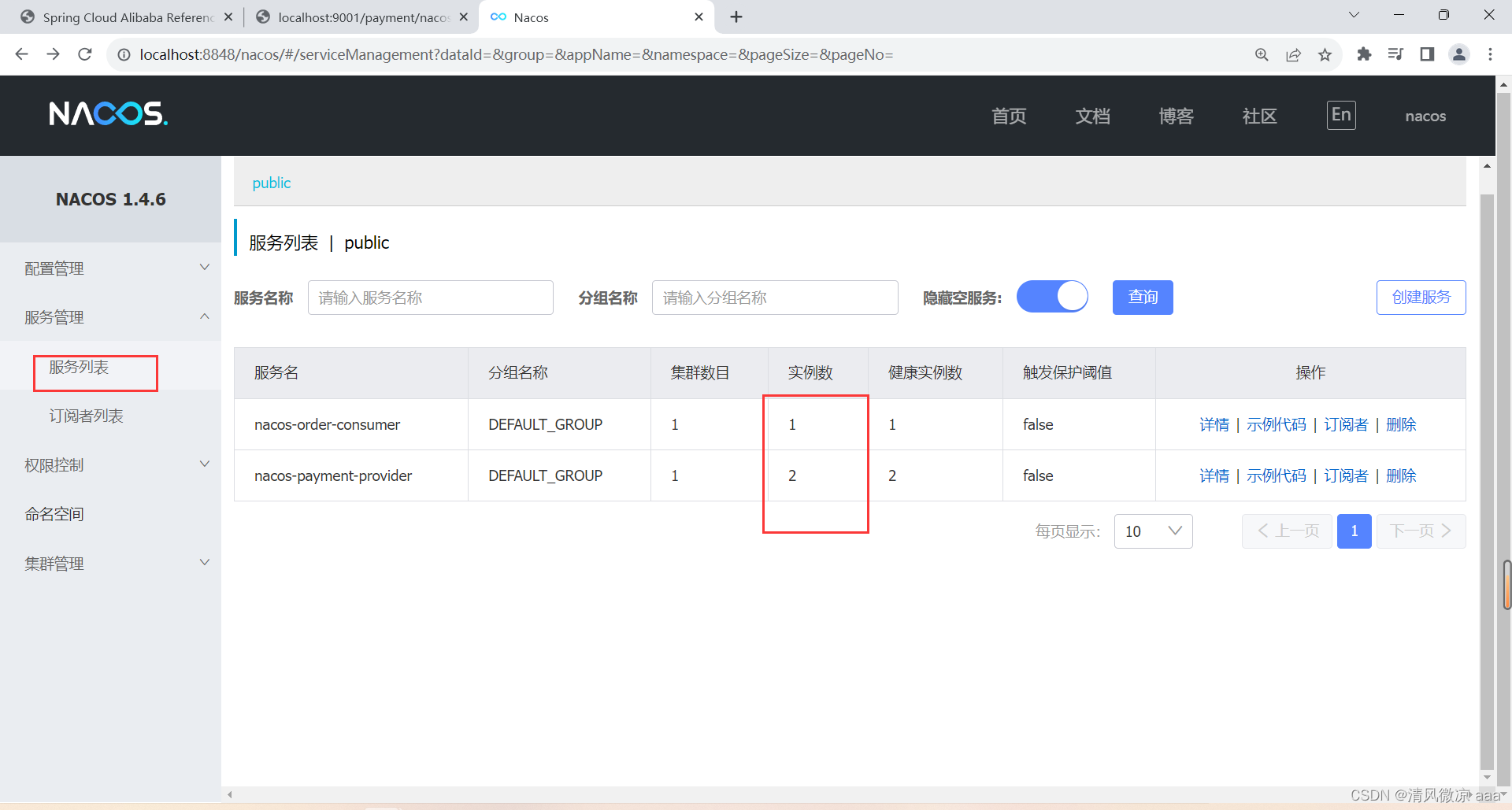Open 详情 for nacos-payment-provider

pyautogui.click(x=1214, y=475)
